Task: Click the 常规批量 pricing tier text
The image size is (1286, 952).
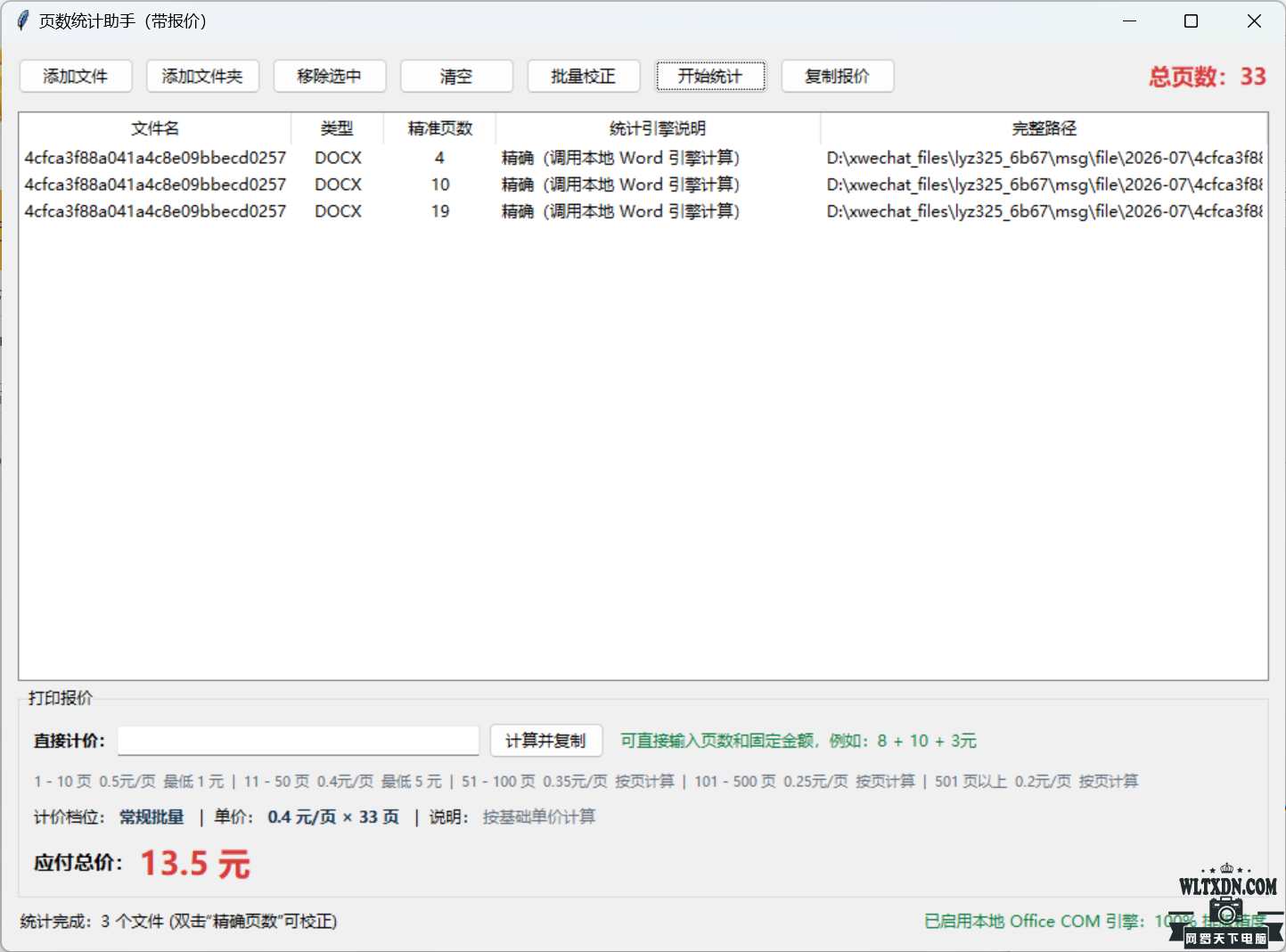Action: point(152,817)
